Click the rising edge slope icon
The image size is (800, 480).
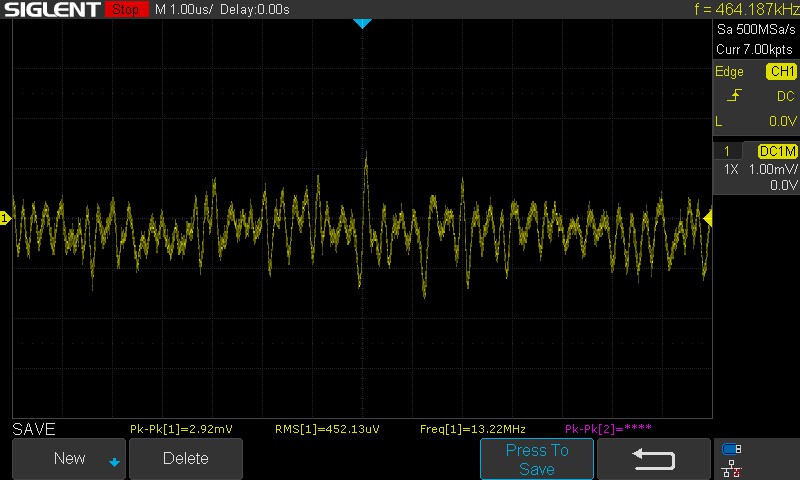coord(734,96)
